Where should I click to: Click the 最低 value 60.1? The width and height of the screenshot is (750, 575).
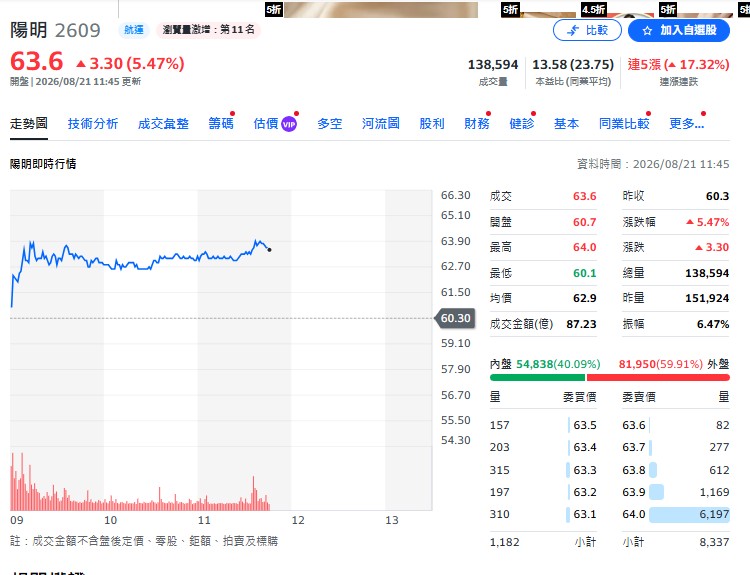tap(585, 273)
